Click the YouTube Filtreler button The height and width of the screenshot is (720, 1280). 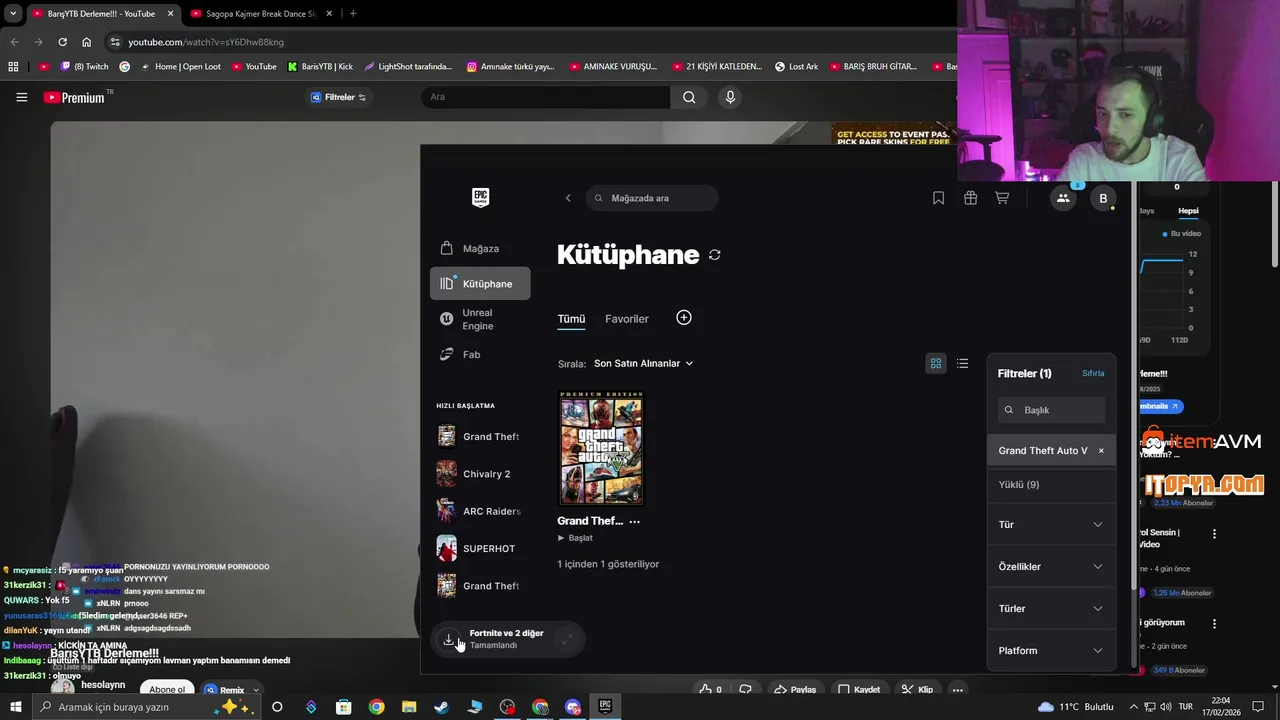click(338, 97)
